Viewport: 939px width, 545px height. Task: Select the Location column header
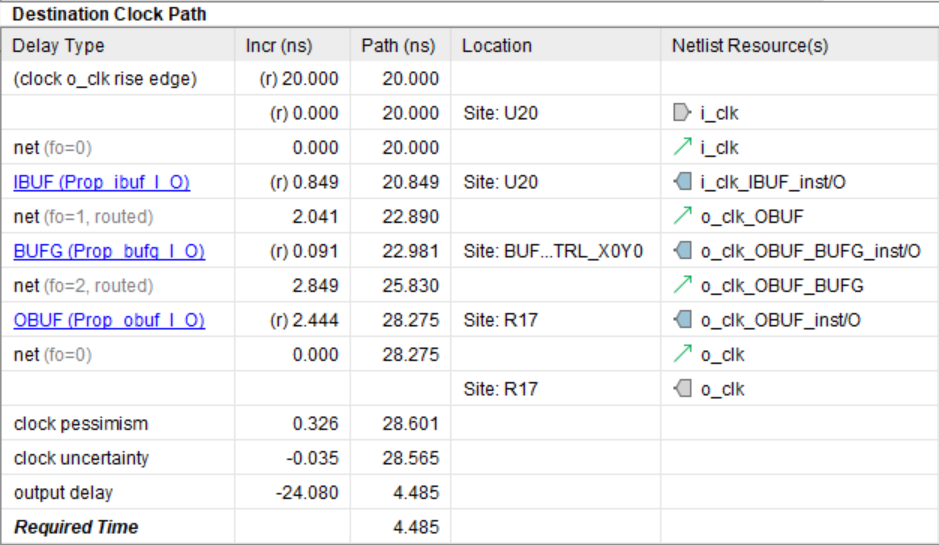pos(497,46)
